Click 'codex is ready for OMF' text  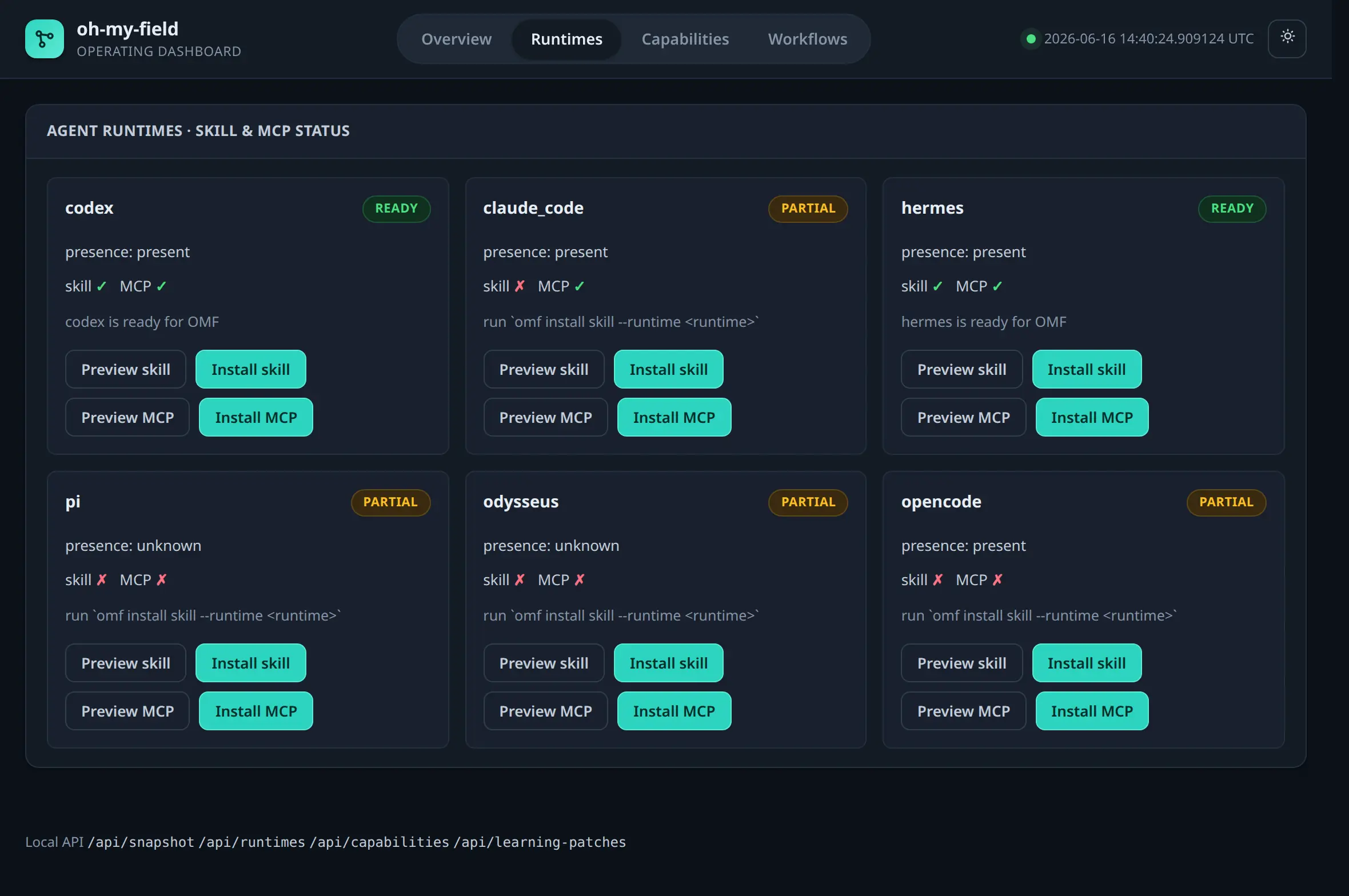142,322
